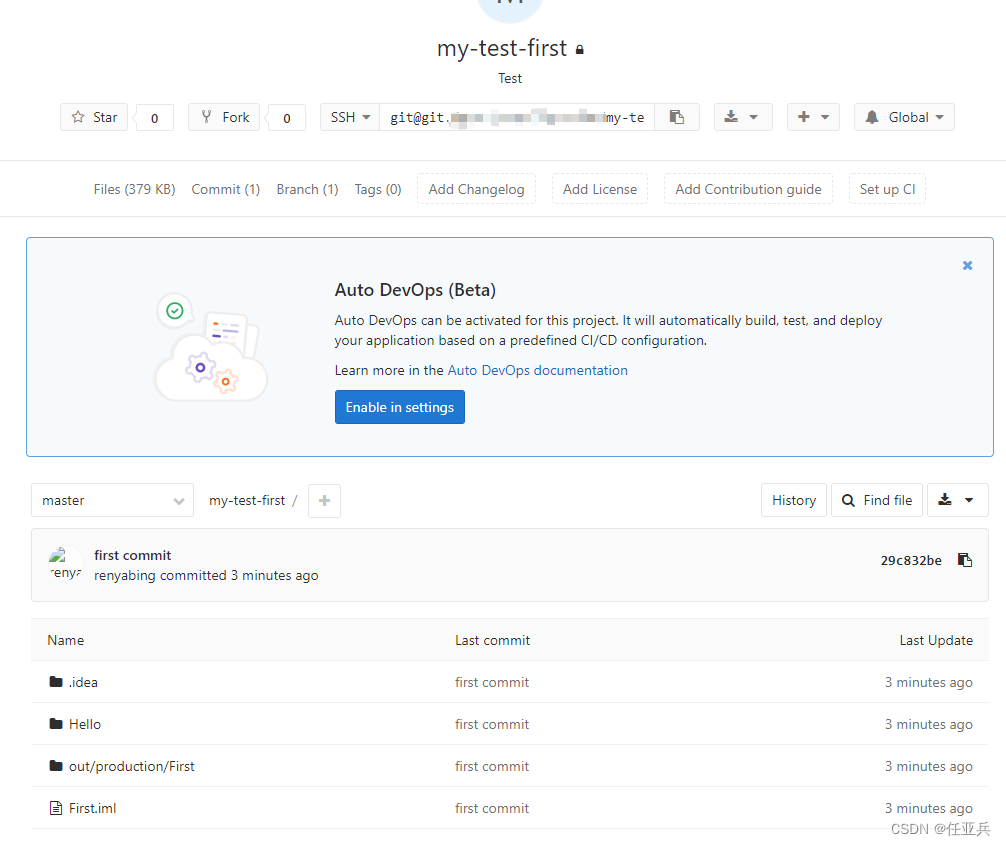The image size is (1006, 846).
Task: Click the Hello folder icon
Action: pyautogui.click(x=56, y=723)
